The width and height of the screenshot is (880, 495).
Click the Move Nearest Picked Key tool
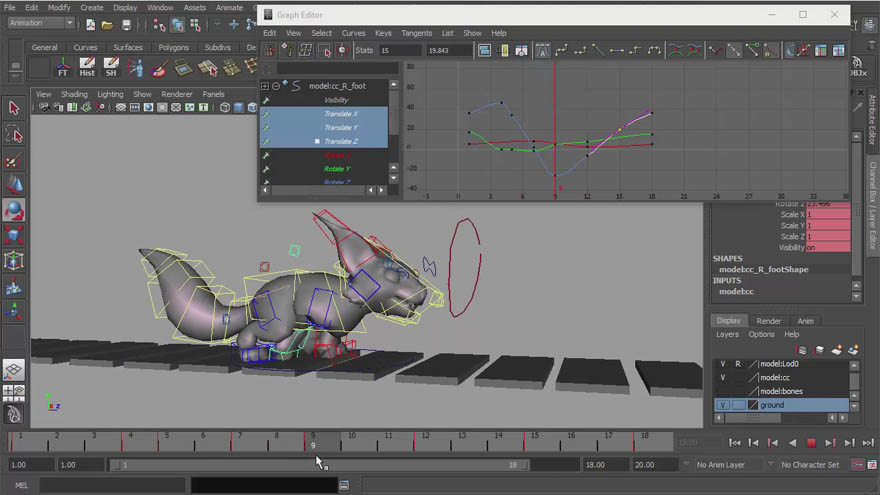[x=270, y=51]
